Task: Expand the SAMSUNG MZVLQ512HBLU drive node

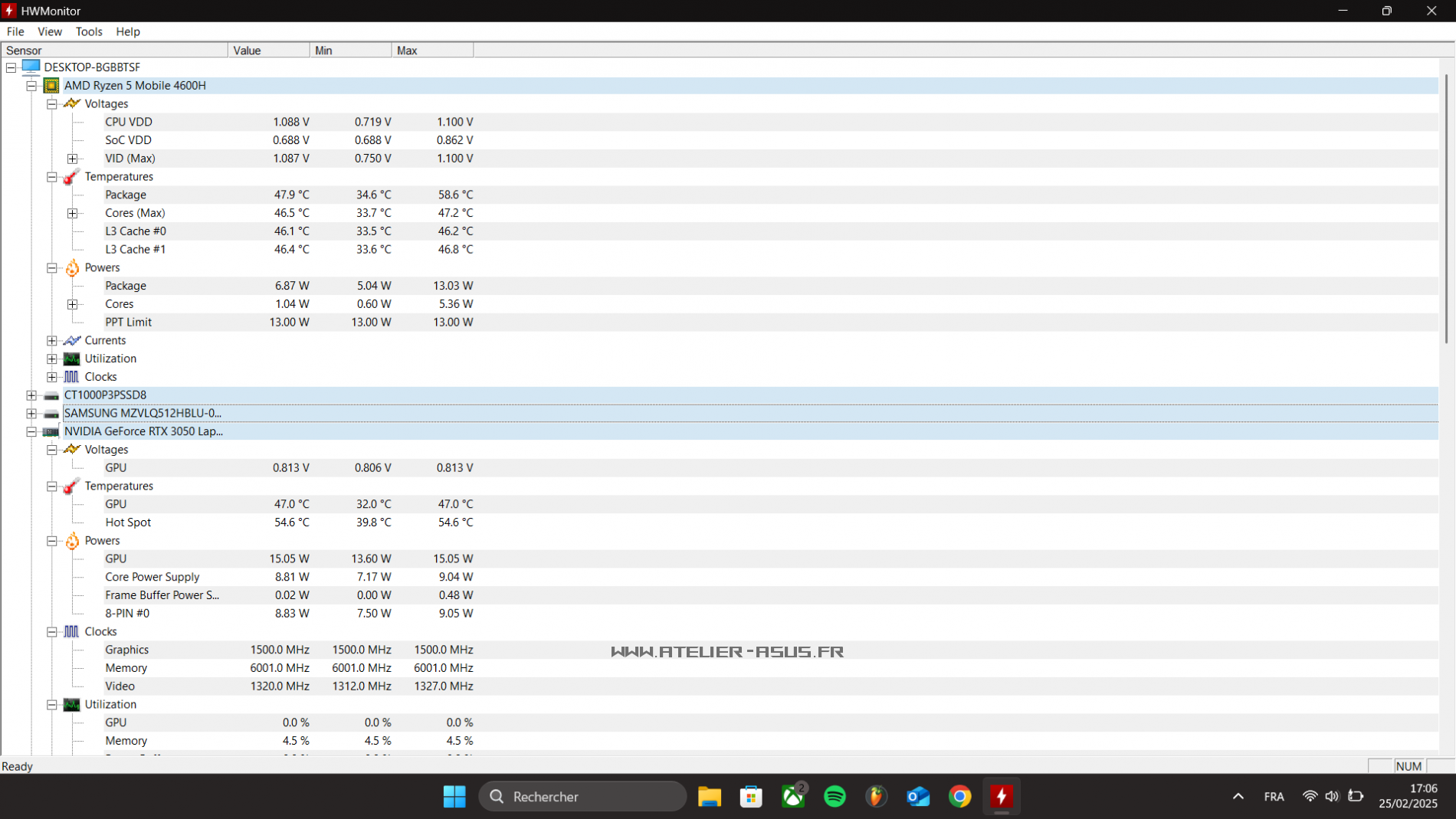Action: point(31,414)
